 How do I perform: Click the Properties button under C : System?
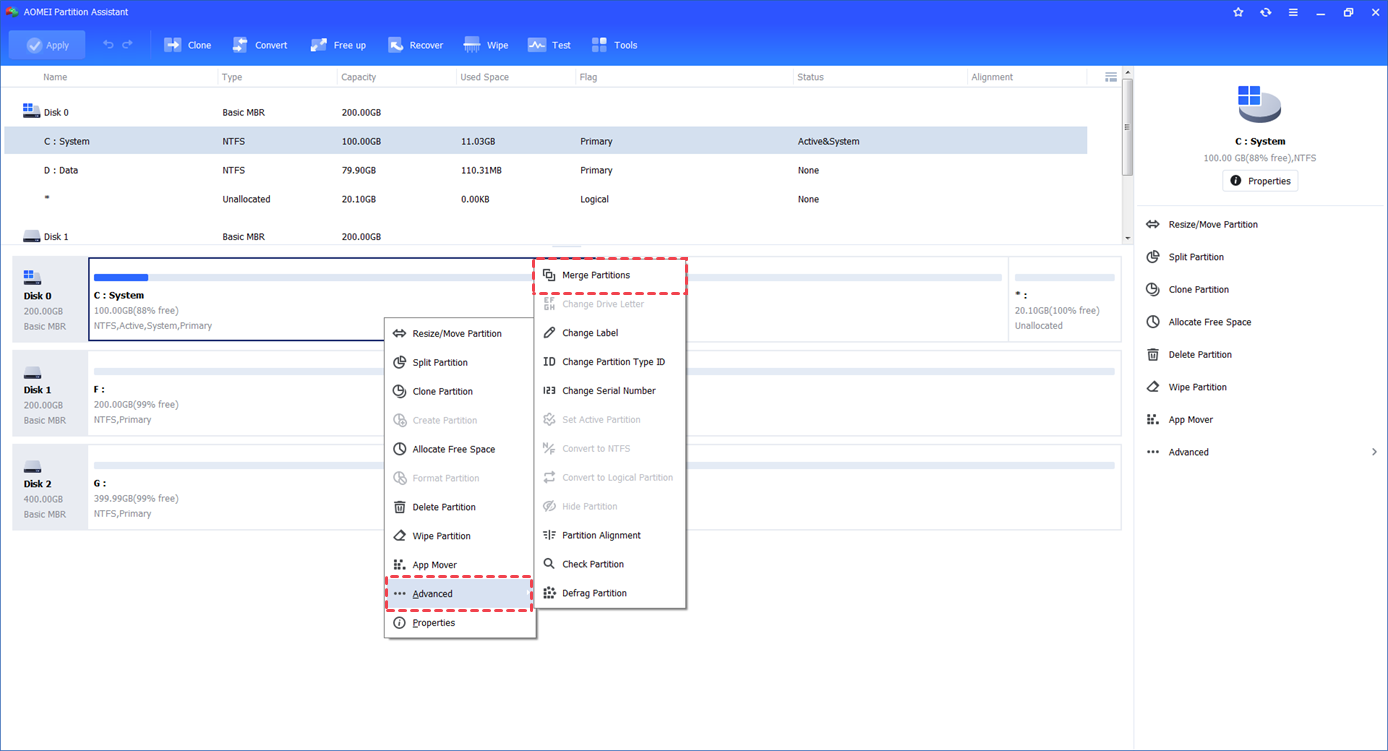[x=1260, y=181]
